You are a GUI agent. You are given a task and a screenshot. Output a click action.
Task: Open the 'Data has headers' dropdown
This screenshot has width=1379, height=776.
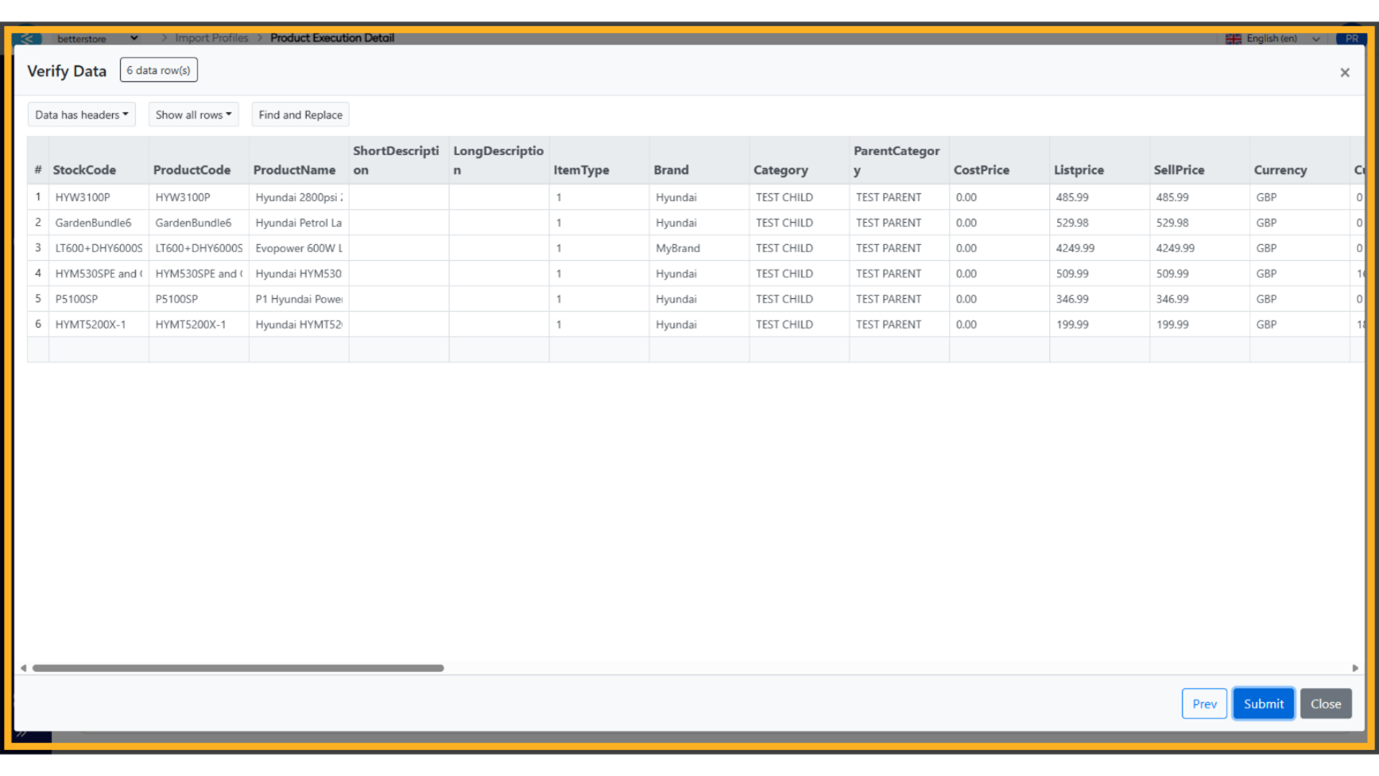82,115
